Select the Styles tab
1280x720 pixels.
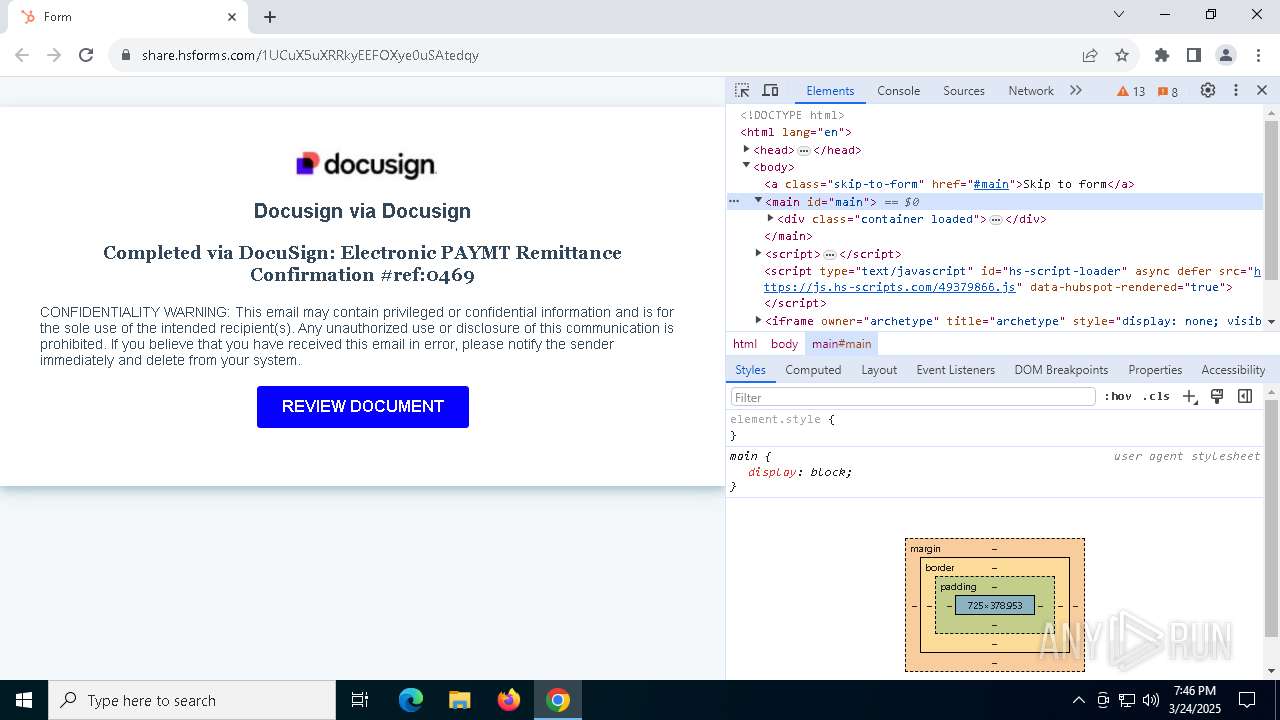750,370
